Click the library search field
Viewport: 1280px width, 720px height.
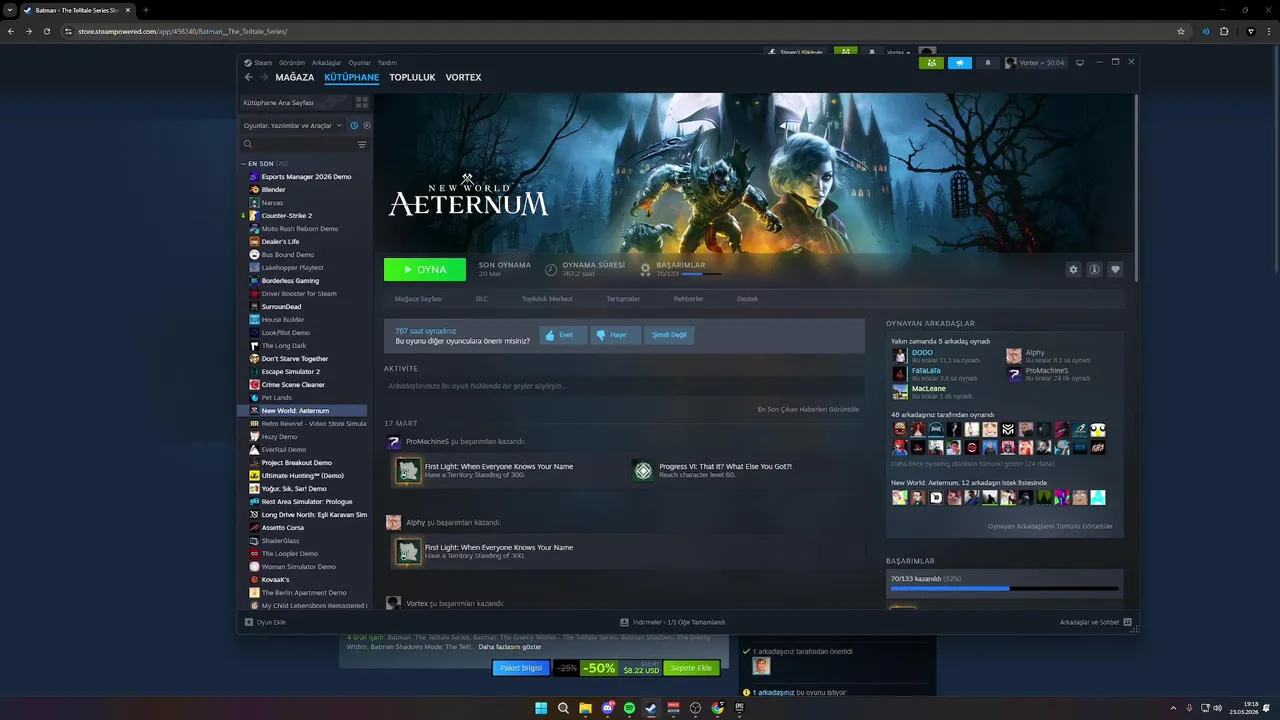pyautogui.click(x=299, y=144)
